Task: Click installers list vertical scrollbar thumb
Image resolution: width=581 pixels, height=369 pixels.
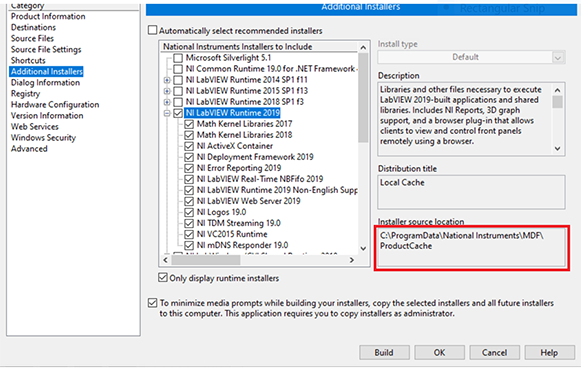Action: 363,98
